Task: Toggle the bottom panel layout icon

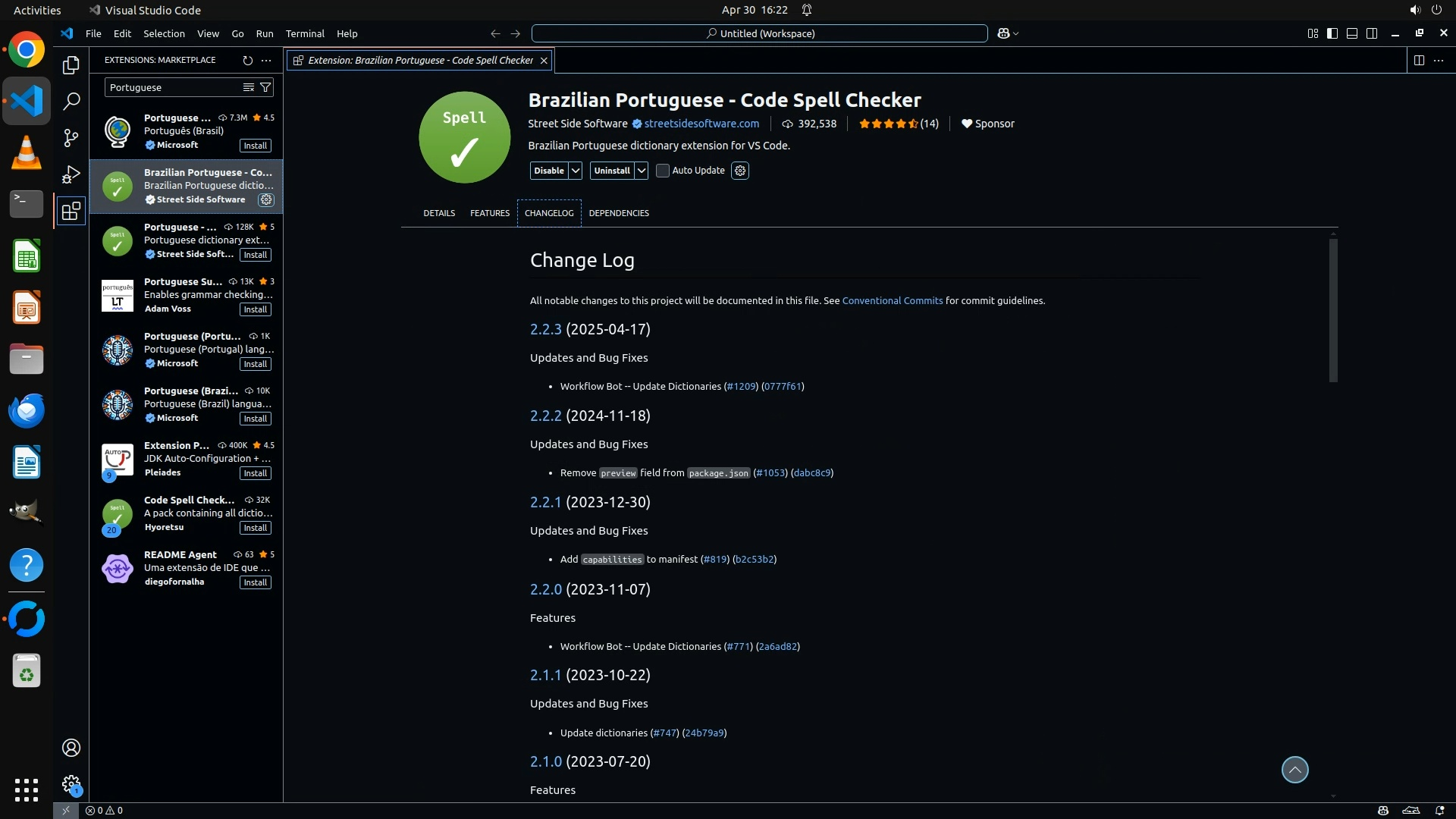Action: point(1352,33)
